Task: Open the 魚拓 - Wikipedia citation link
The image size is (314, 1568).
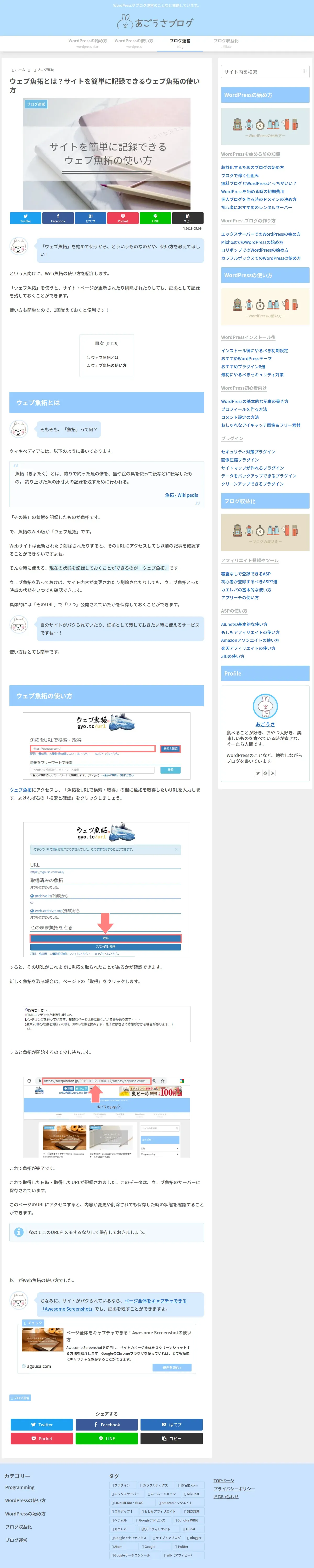Action: pos(182,495)
